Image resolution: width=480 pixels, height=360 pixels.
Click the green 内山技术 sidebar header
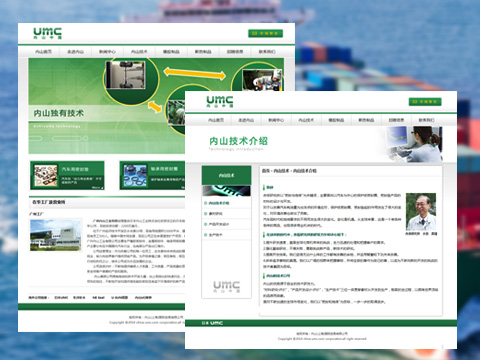tap(226, 175)
